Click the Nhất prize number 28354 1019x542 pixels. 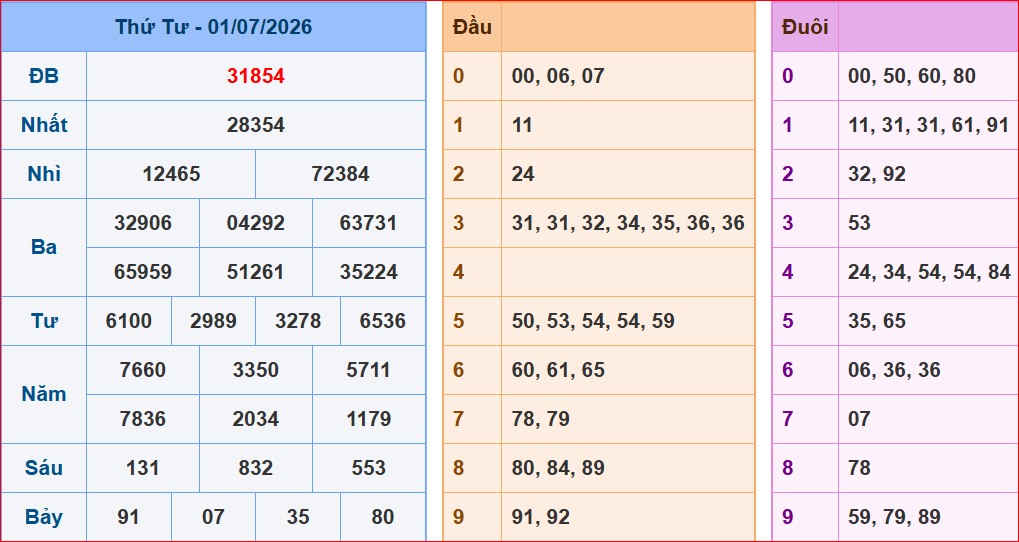[255, 125]
